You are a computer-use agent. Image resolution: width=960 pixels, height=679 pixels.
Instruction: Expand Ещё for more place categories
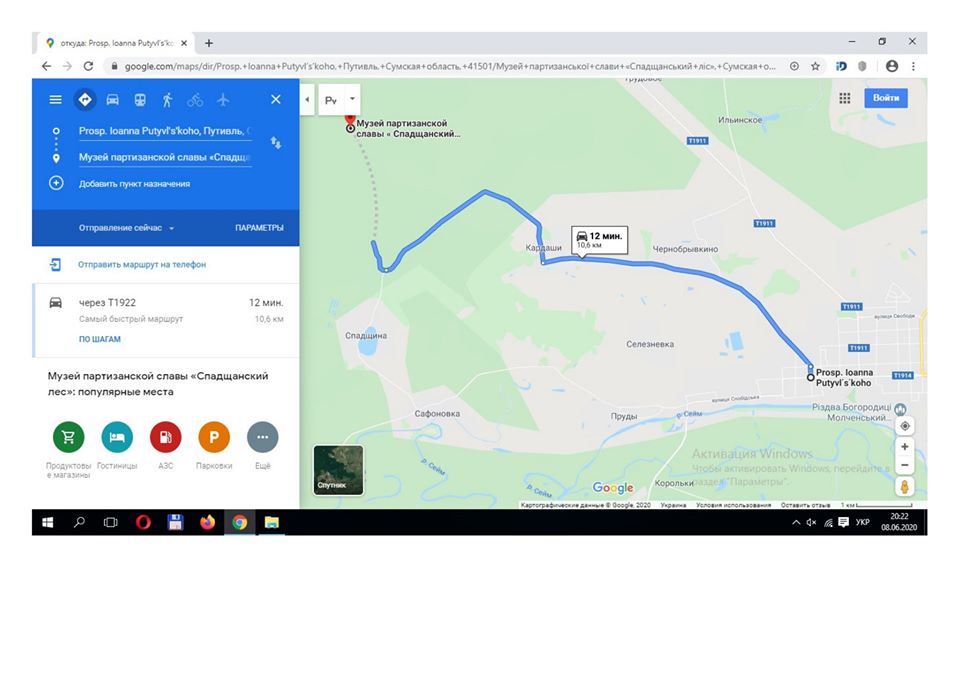pos(263,437)
